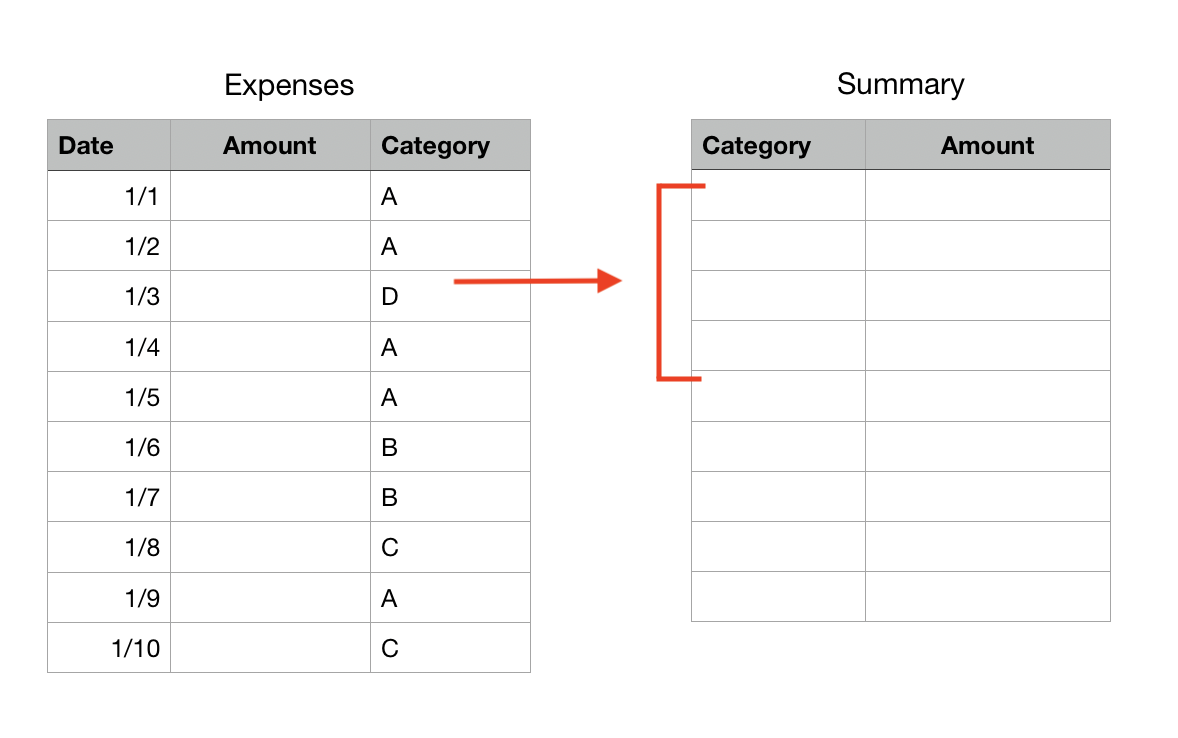Select the Amount header in Summary table
The height and width of the screenshot is (738, 1178).
987,146
